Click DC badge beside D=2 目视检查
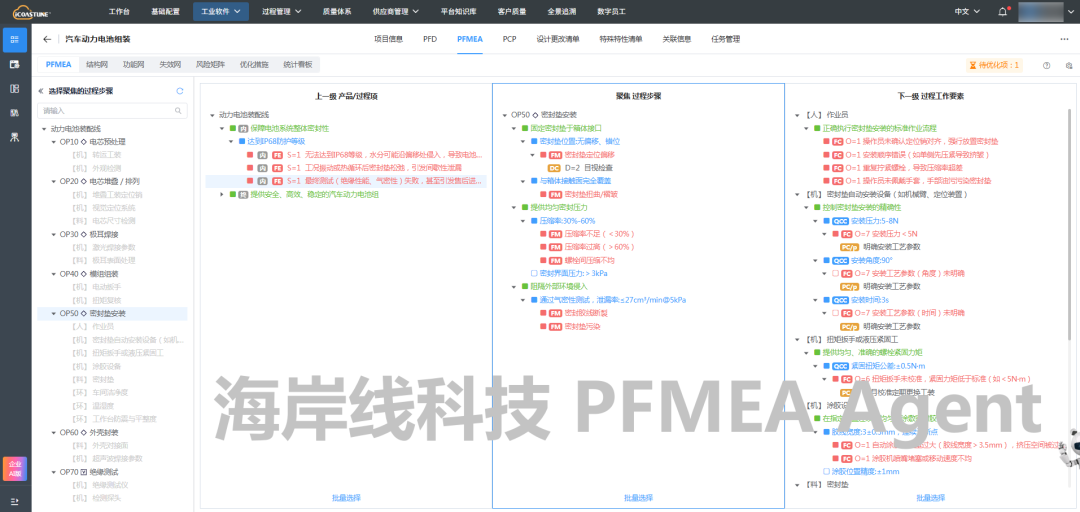Screen dimensions: 1080x512 554,167
